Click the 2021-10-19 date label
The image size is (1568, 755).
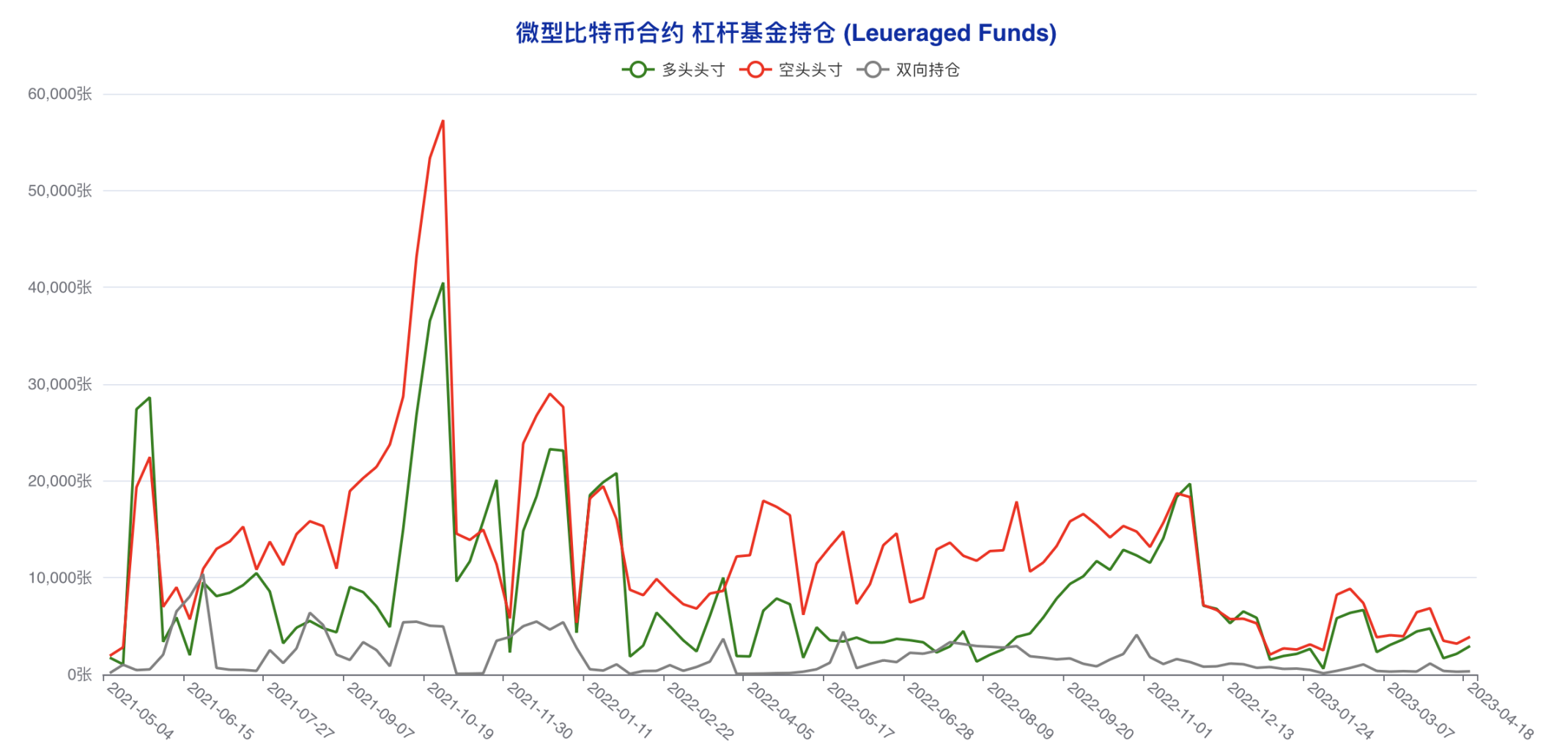click(460, 711)
